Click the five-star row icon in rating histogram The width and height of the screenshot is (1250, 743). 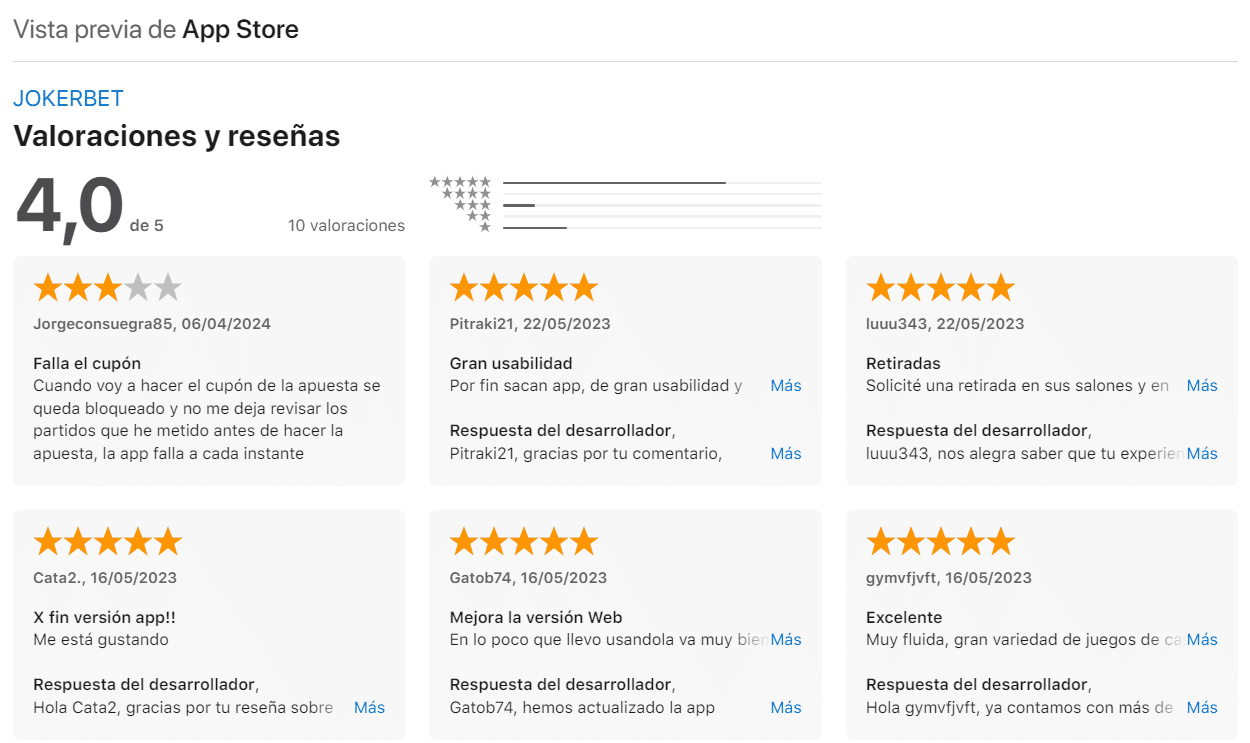pos(461,182)
